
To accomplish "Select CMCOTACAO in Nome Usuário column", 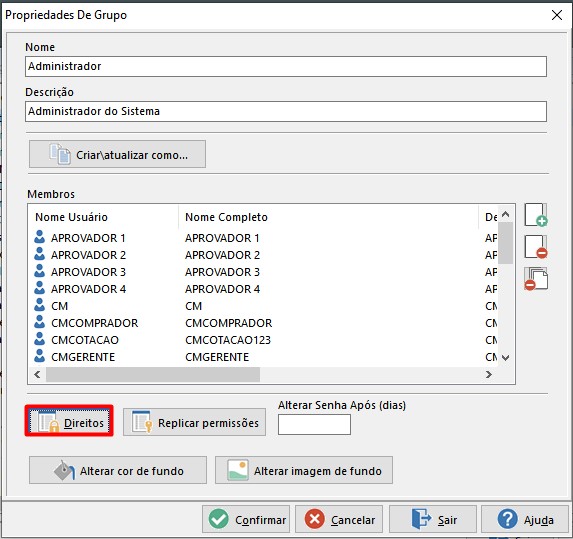I will pos(85,340).
